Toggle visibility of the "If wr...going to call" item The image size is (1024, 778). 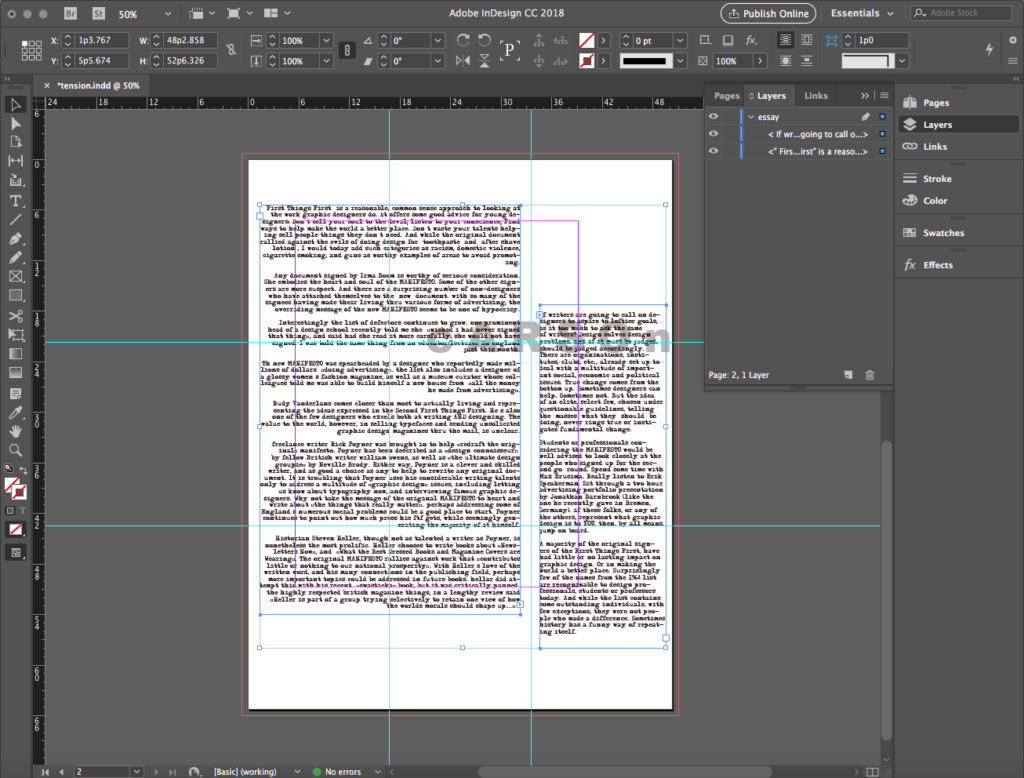pyautogui.click(x=714, y=134)
